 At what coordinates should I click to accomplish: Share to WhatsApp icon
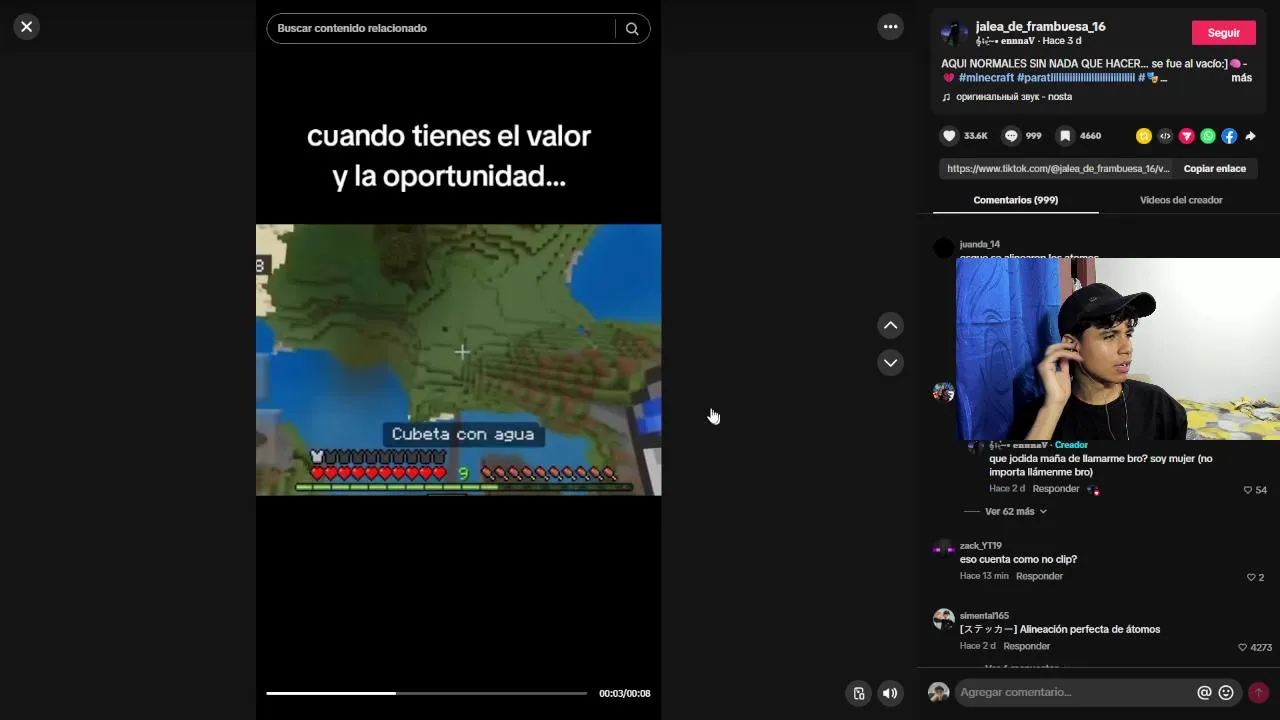pyautogui.click(x=1208, y=136)
